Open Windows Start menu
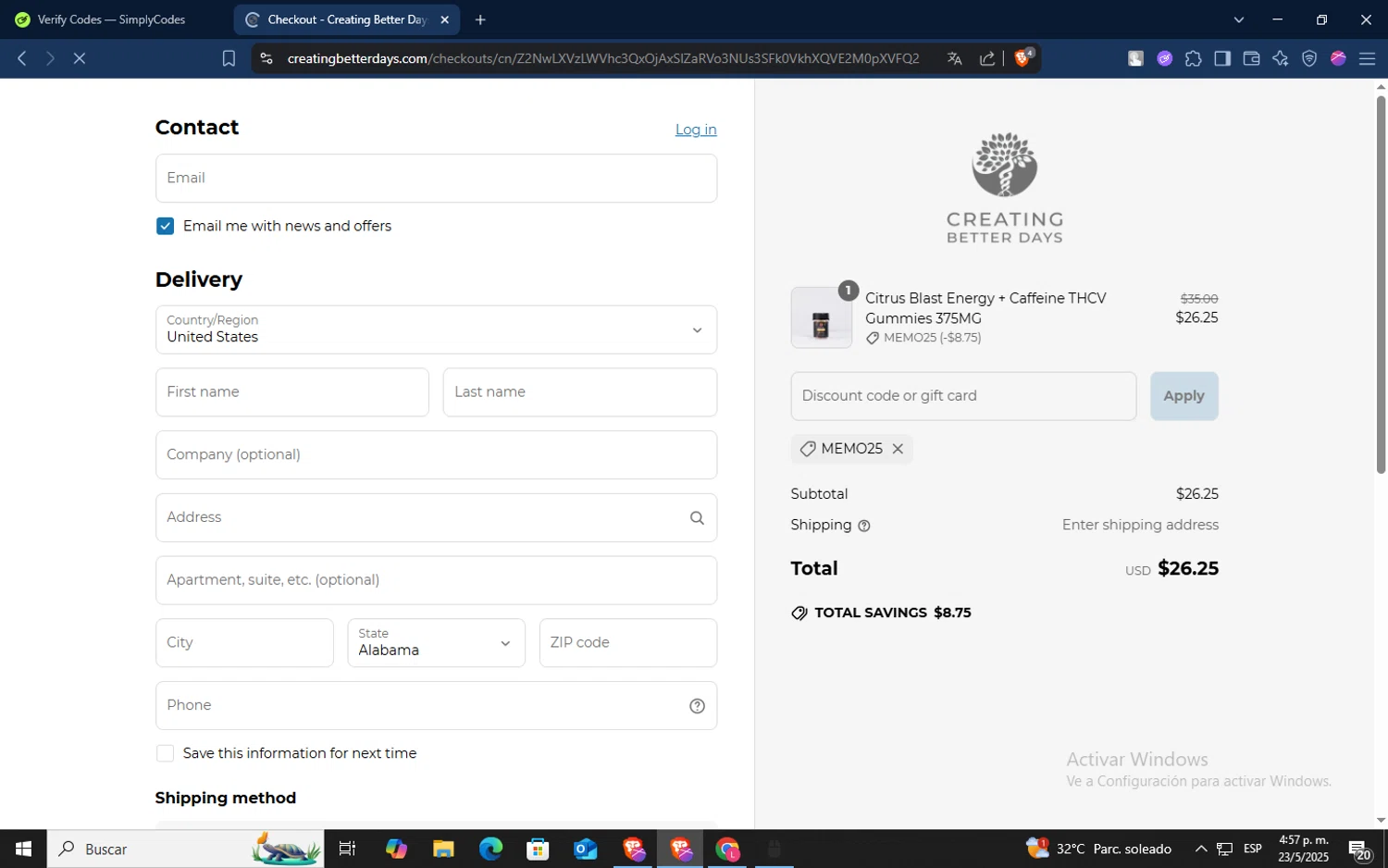This screenshot has width=1388, height=868. (x=23, y=849)
